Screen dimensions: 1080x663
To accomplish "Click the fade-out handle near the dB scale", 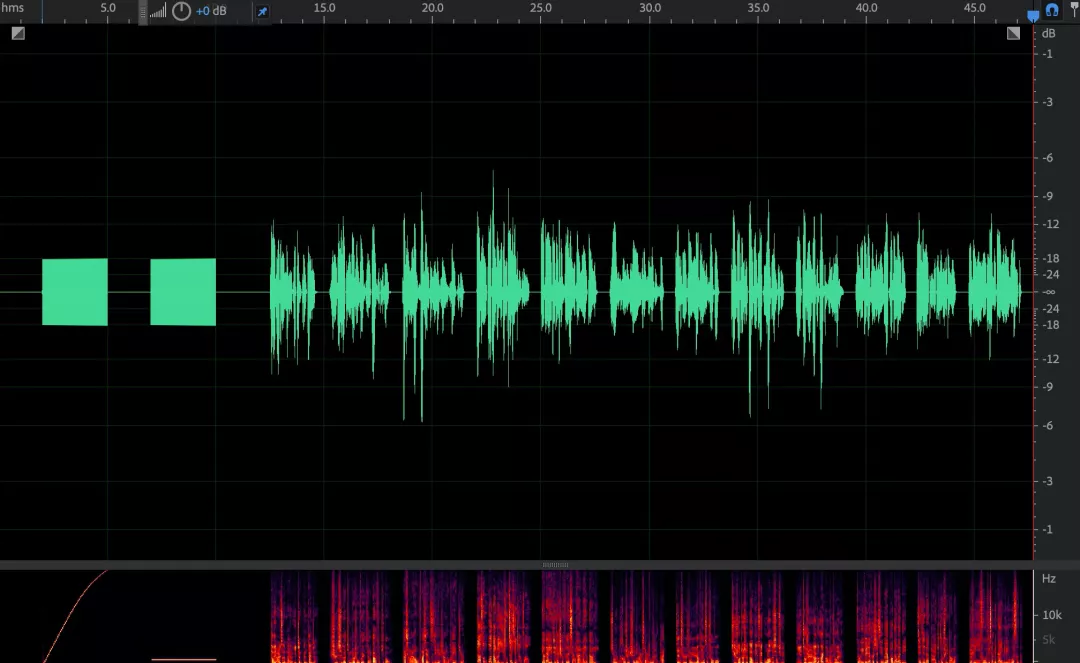I will pos(1013,33).
